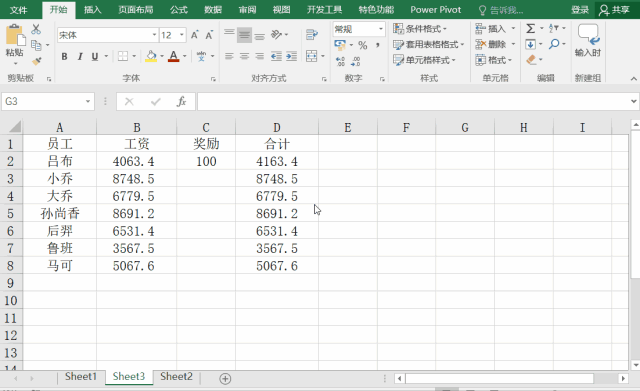This screenshot has height=391, width=640.
Task: Click the phonetic guide (wén) icon
Action: pos(201,56)
